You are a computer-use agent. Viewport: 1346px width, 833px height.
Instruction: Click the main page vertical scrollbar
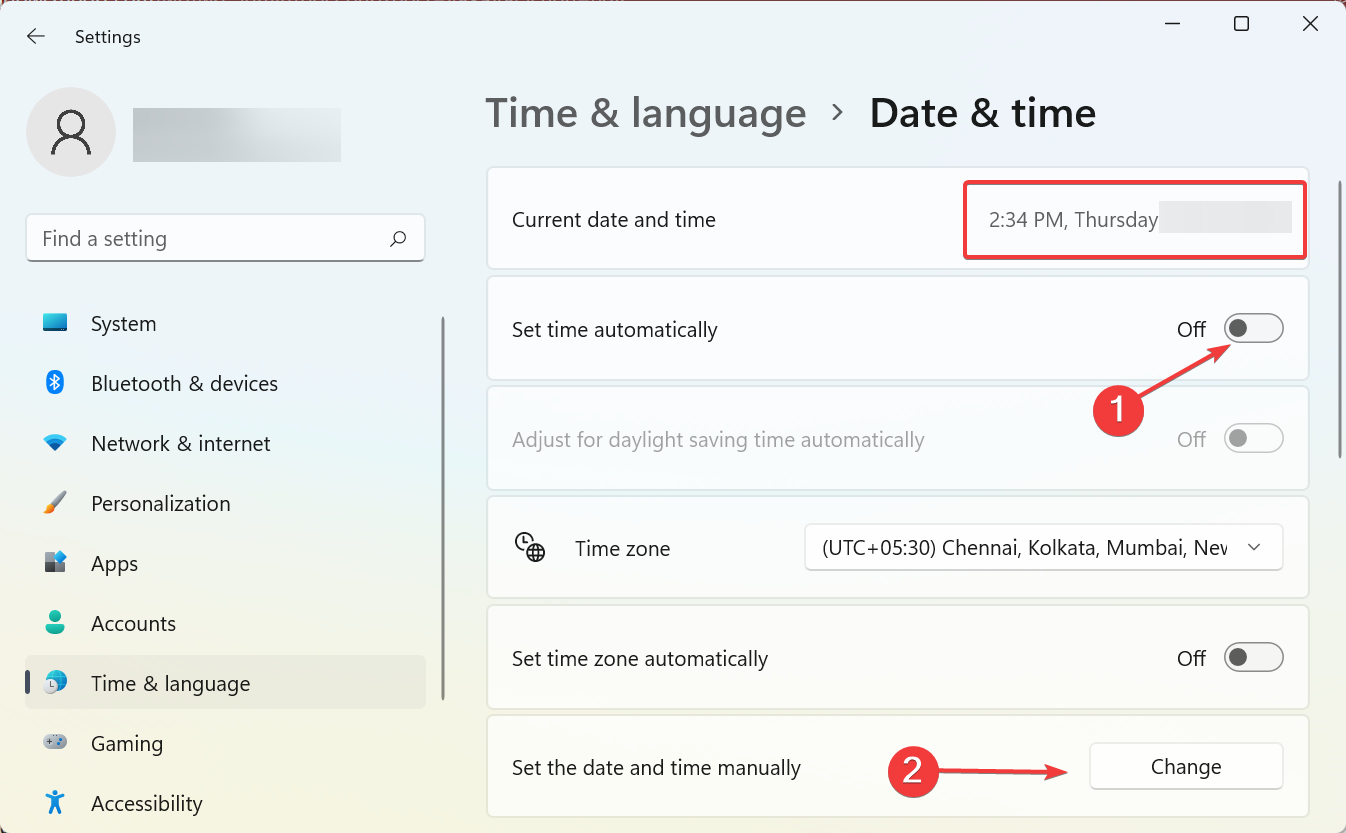1340,320
